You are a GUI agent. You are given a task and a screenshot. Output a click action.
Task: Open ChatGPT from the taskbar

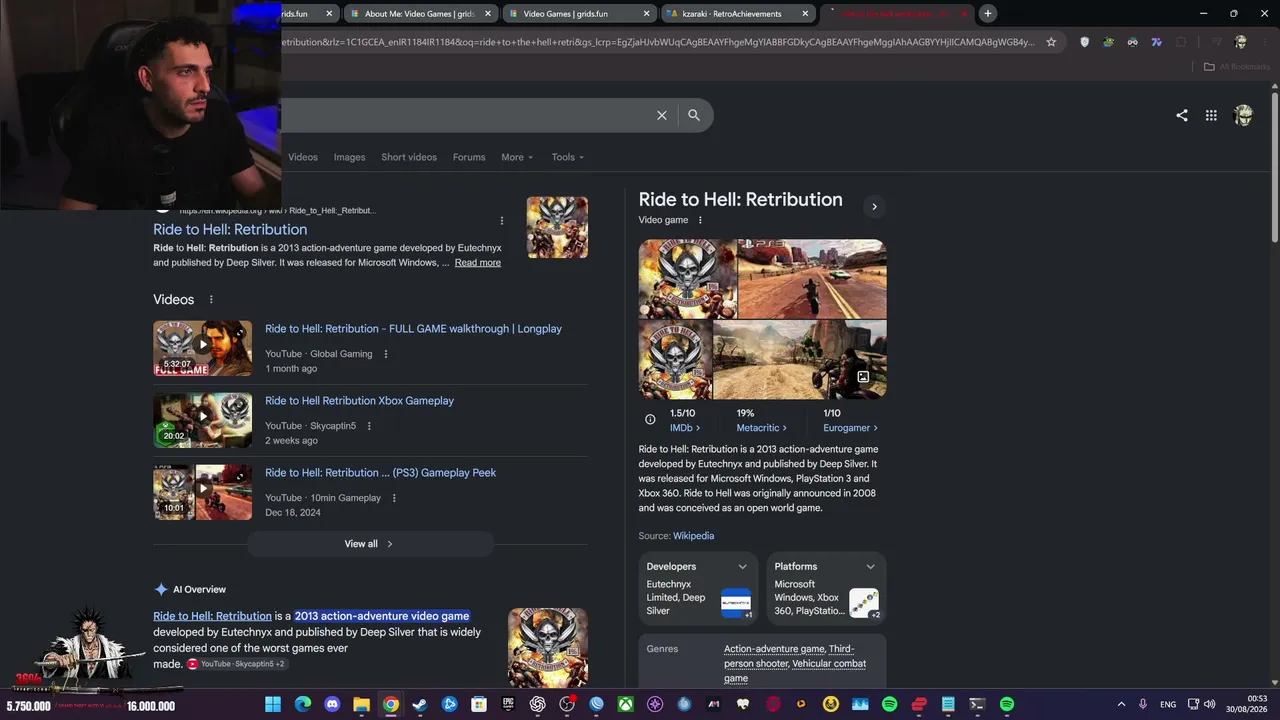(x=538, y=704)
